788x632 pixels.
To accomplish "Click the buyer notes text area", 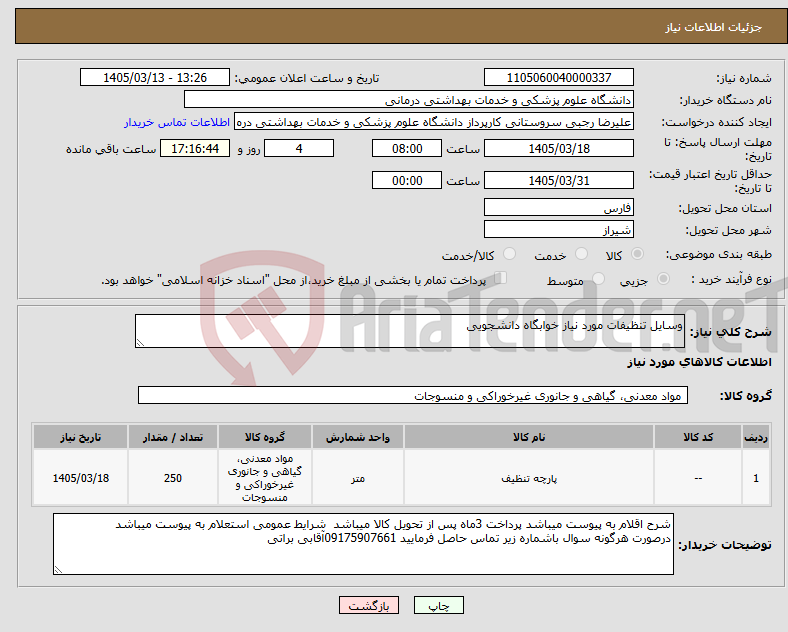I will [363, 544].
